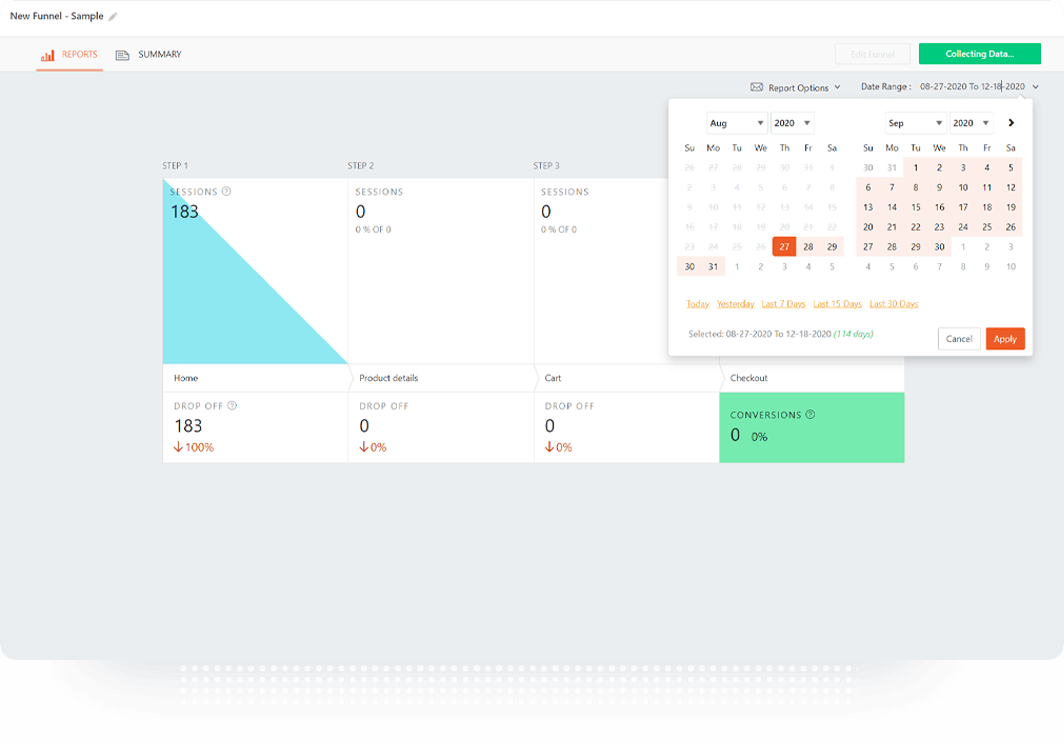The height and width of the screenshot is (744, 1064).
Task: Click the Summary list icon
Action: tap(122, 55)
